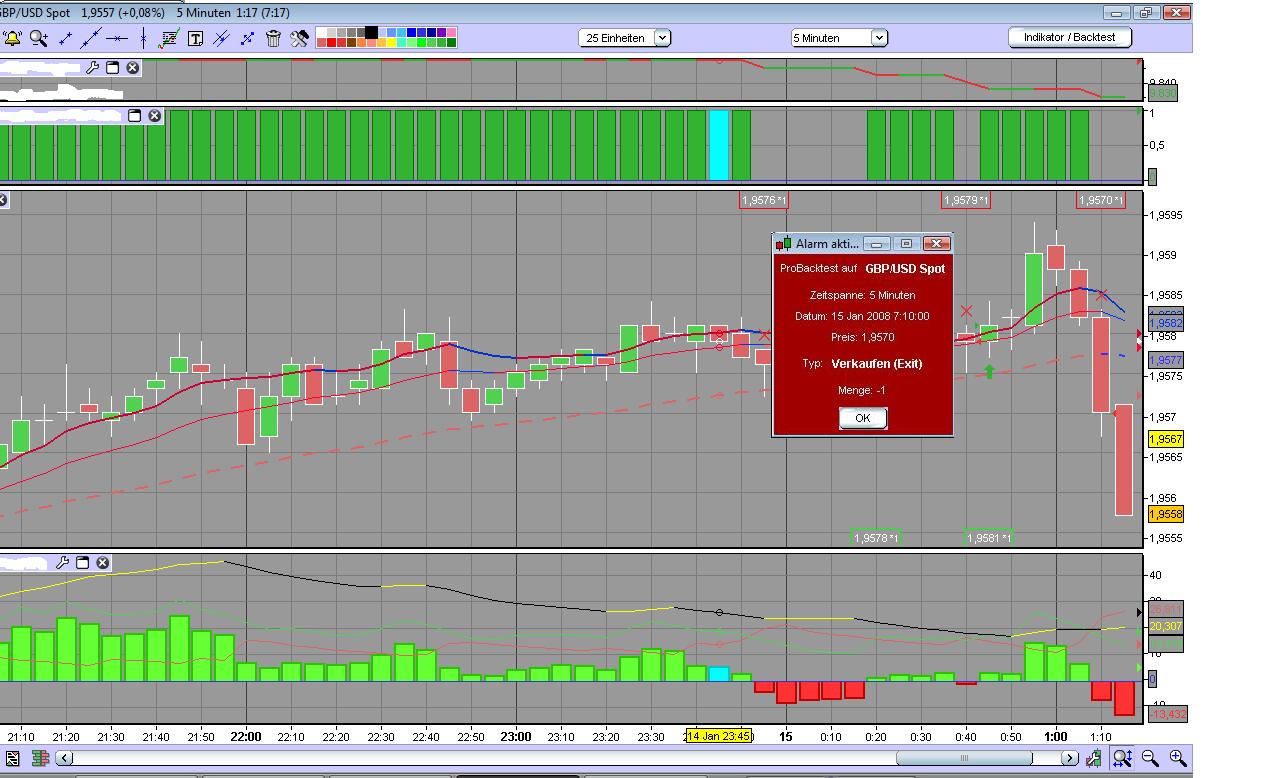Click the green '1,9581 *1' order label
Screen dimensions: 1280x778
(989, 538)
